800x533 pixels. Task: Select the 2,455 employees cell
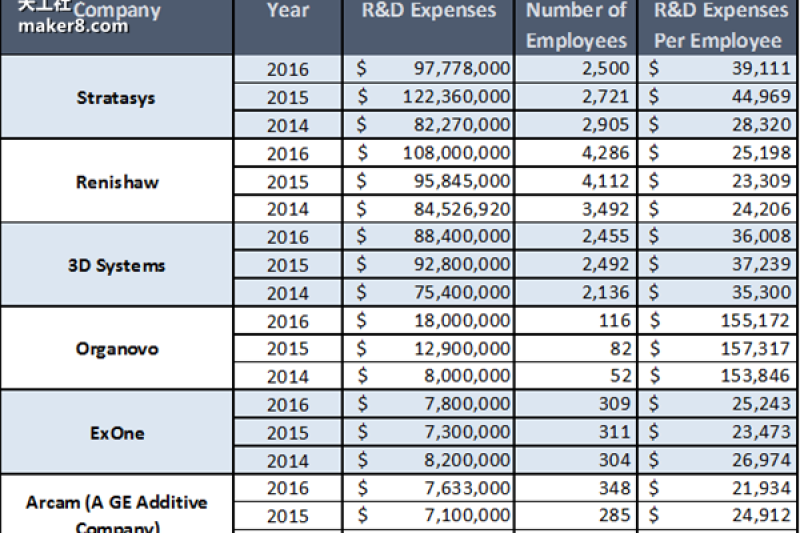(x=576, y=237)
